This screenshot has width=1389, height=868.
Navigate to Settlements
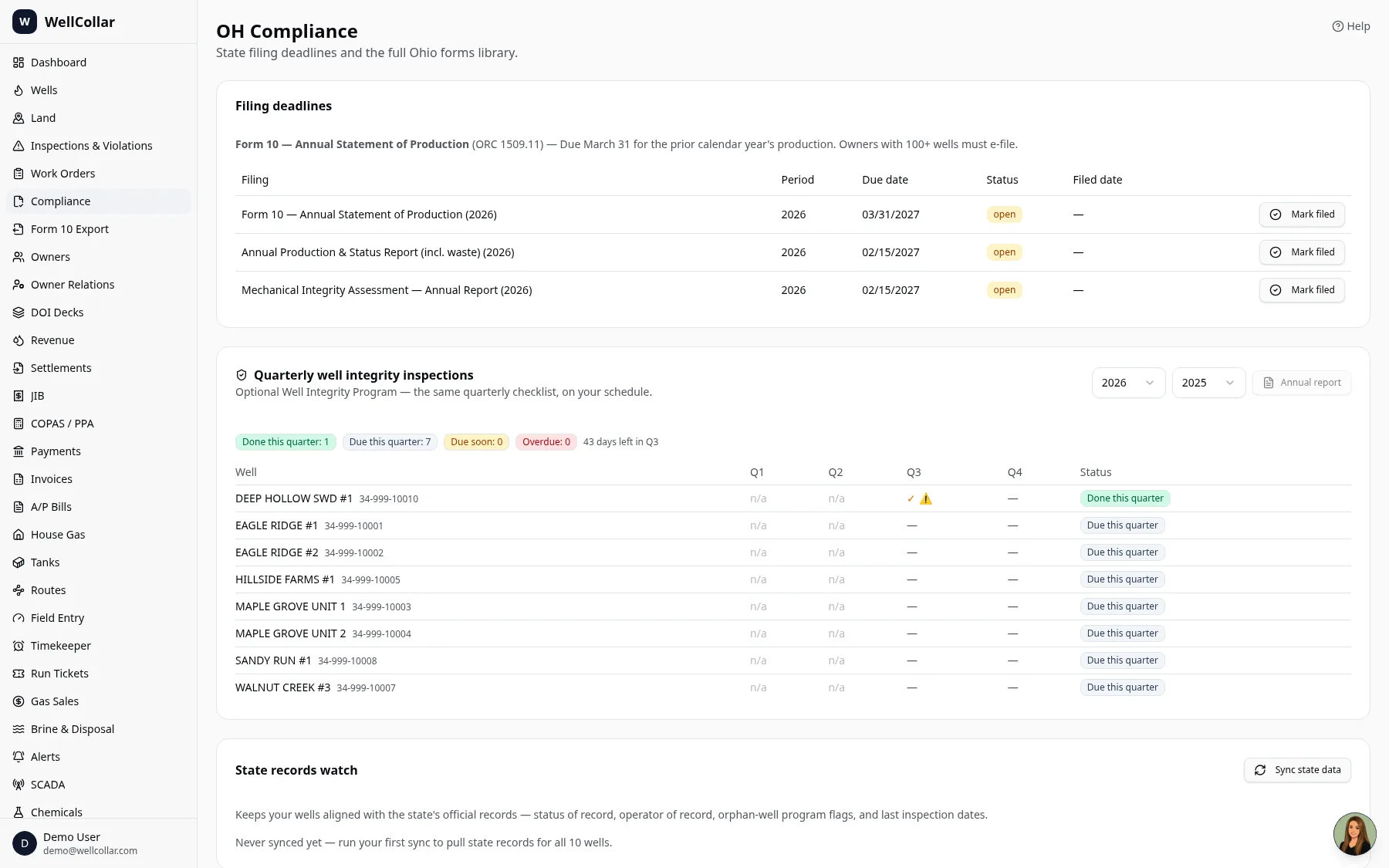click(99, 368)
